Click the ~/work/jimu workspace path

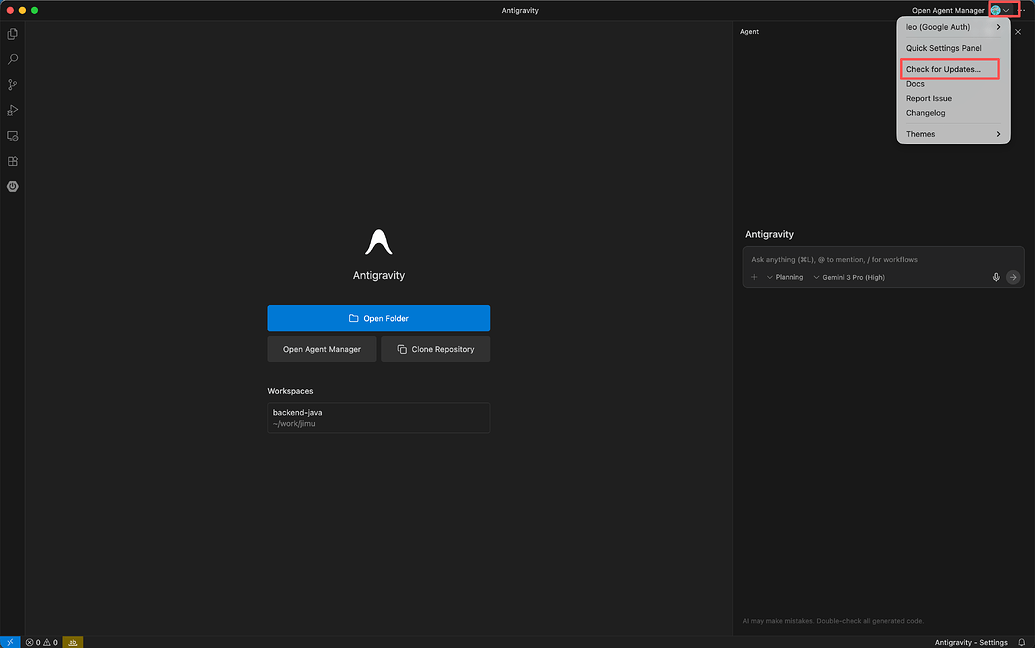click(x=294, y=424)
